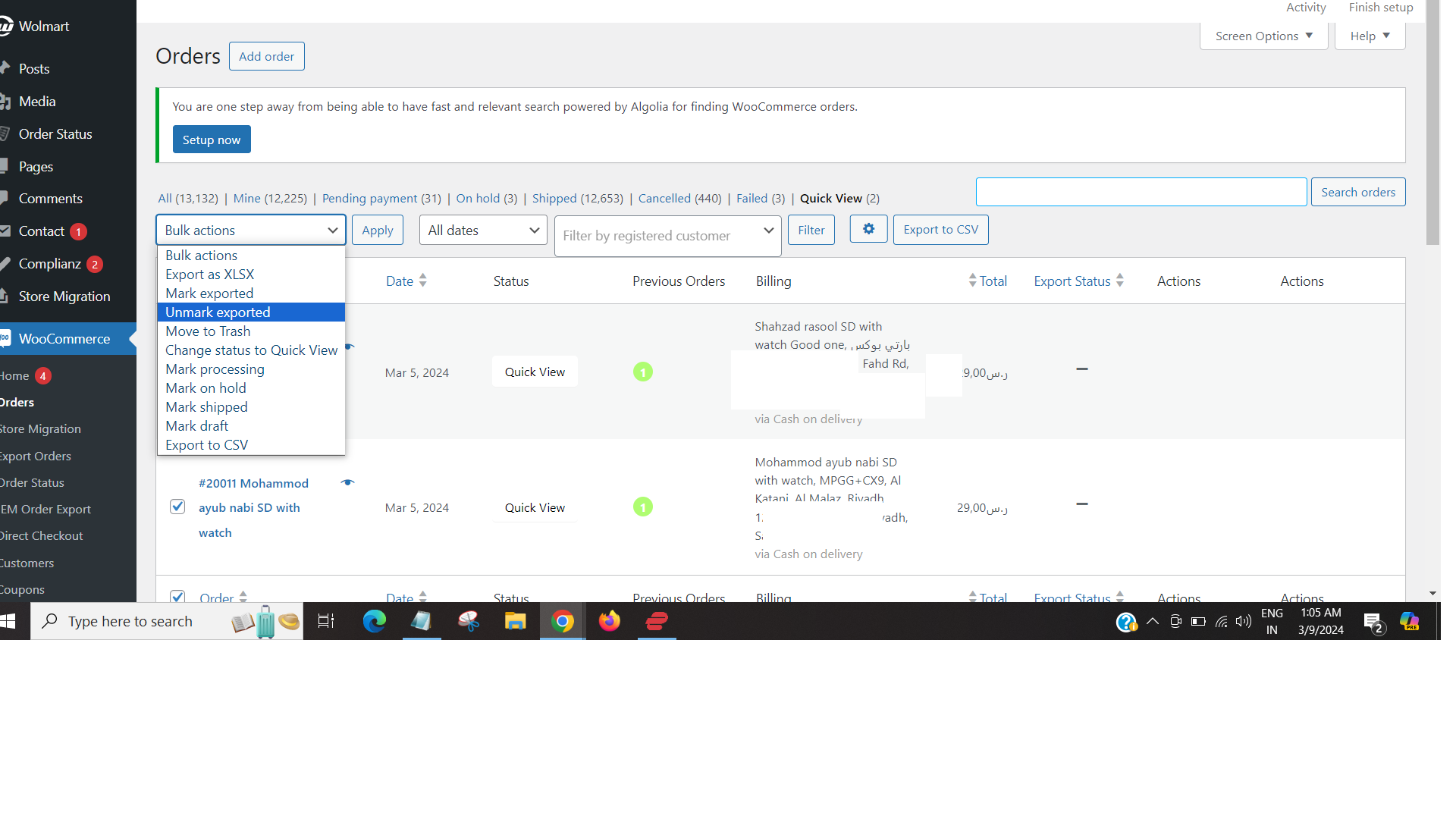Image resolution: width=1456 pixels, height=819 pixels.
Task: Open the Copilot icon in the taskbar
Action: (x=1410, y=622)
